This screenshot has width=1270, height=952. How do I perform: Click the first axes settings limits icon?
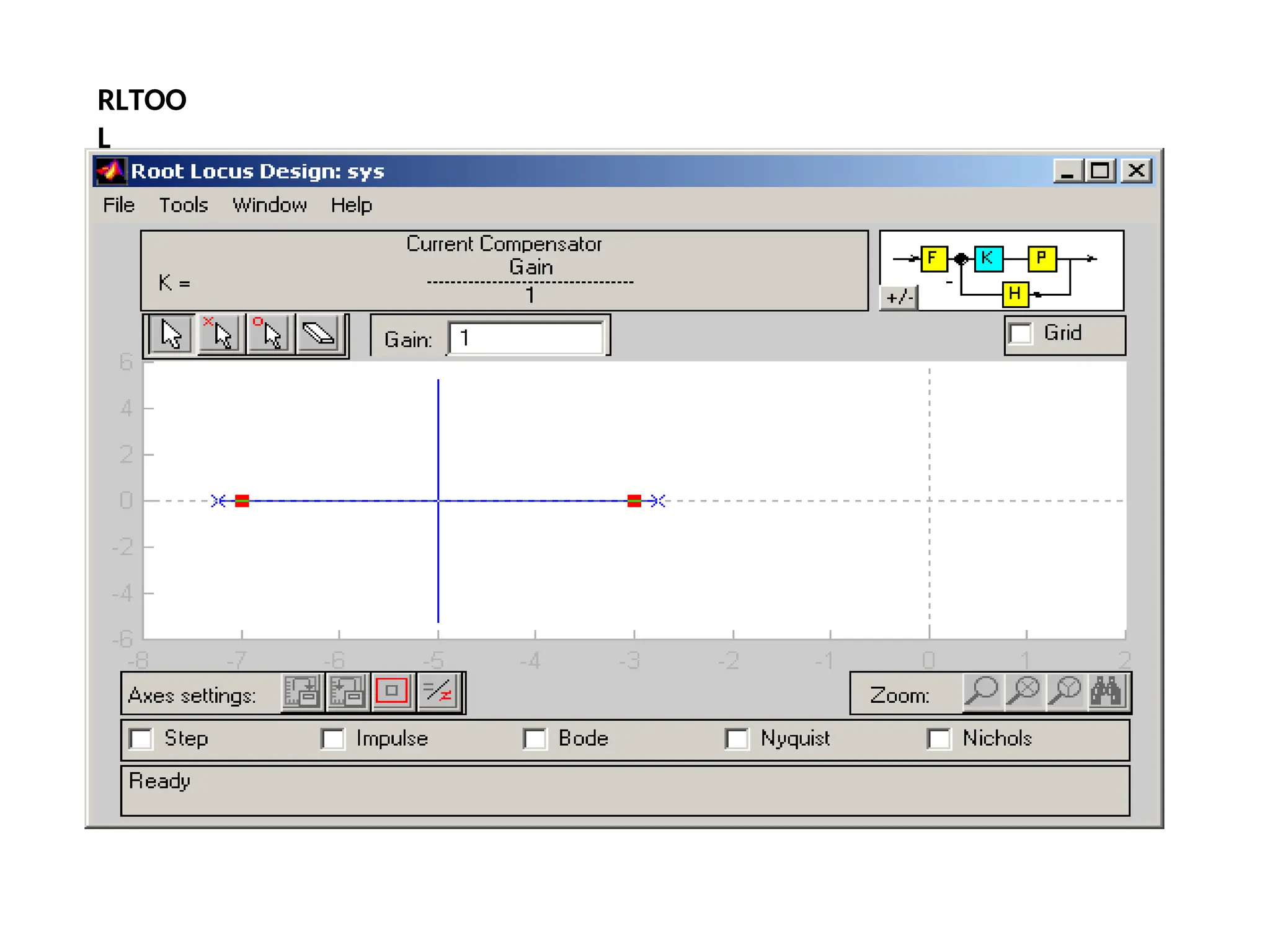pyautogui.click(x=302, y=692)
